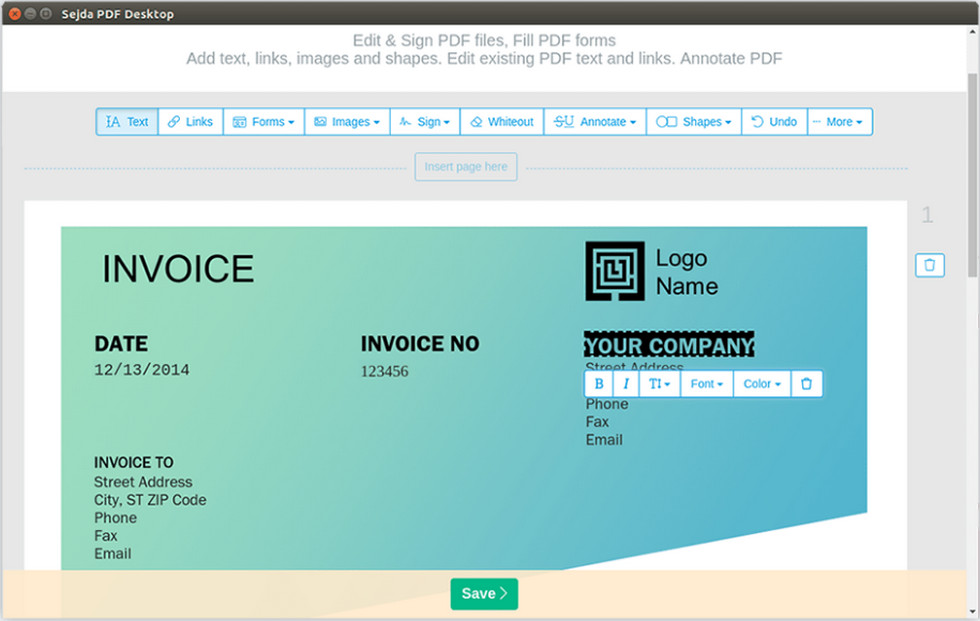This screenshot has width=980, height=621.
Task: Click Email under YOUR COMPANY
Action: 604,440
